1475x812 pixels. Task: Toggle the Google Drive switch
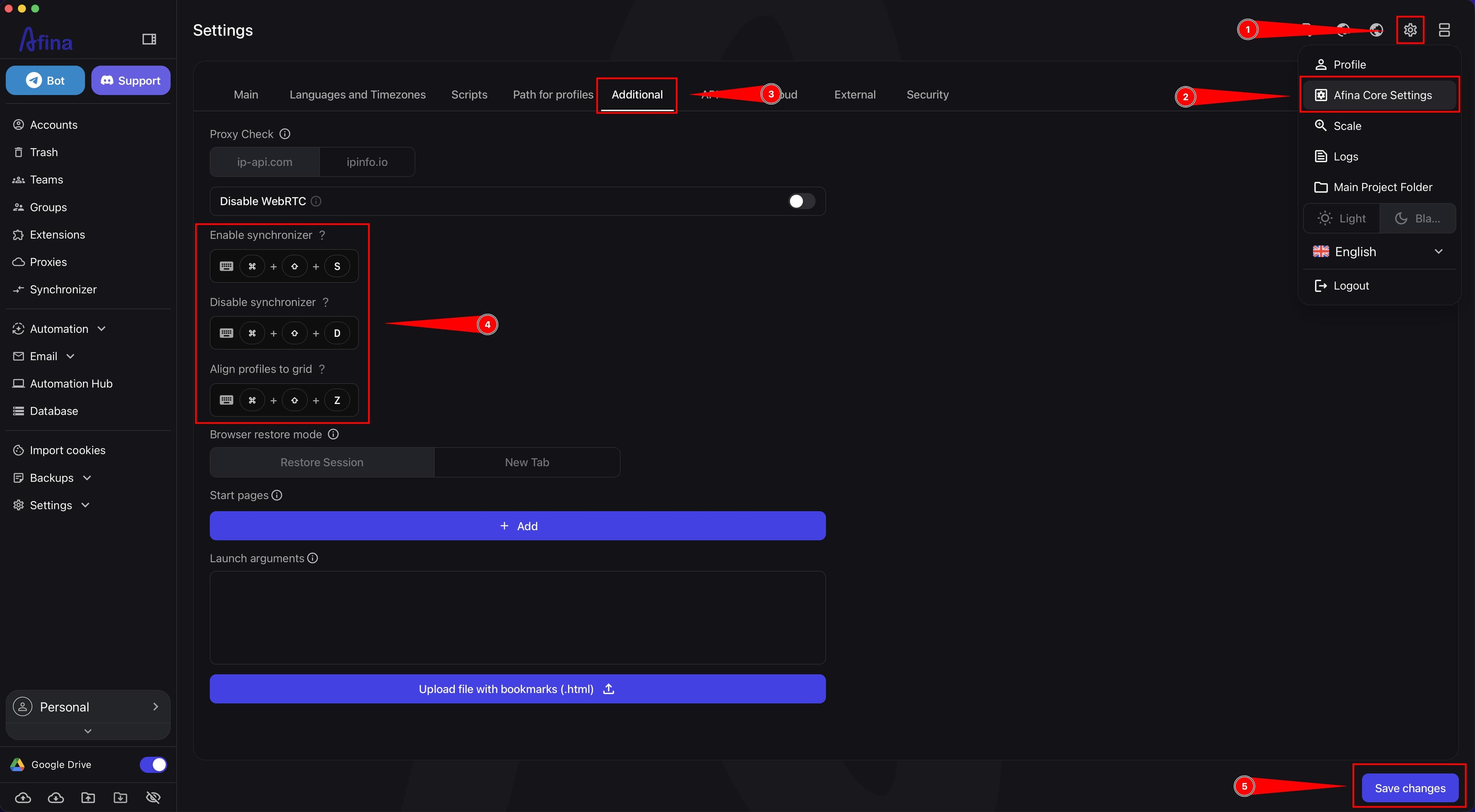154,764
